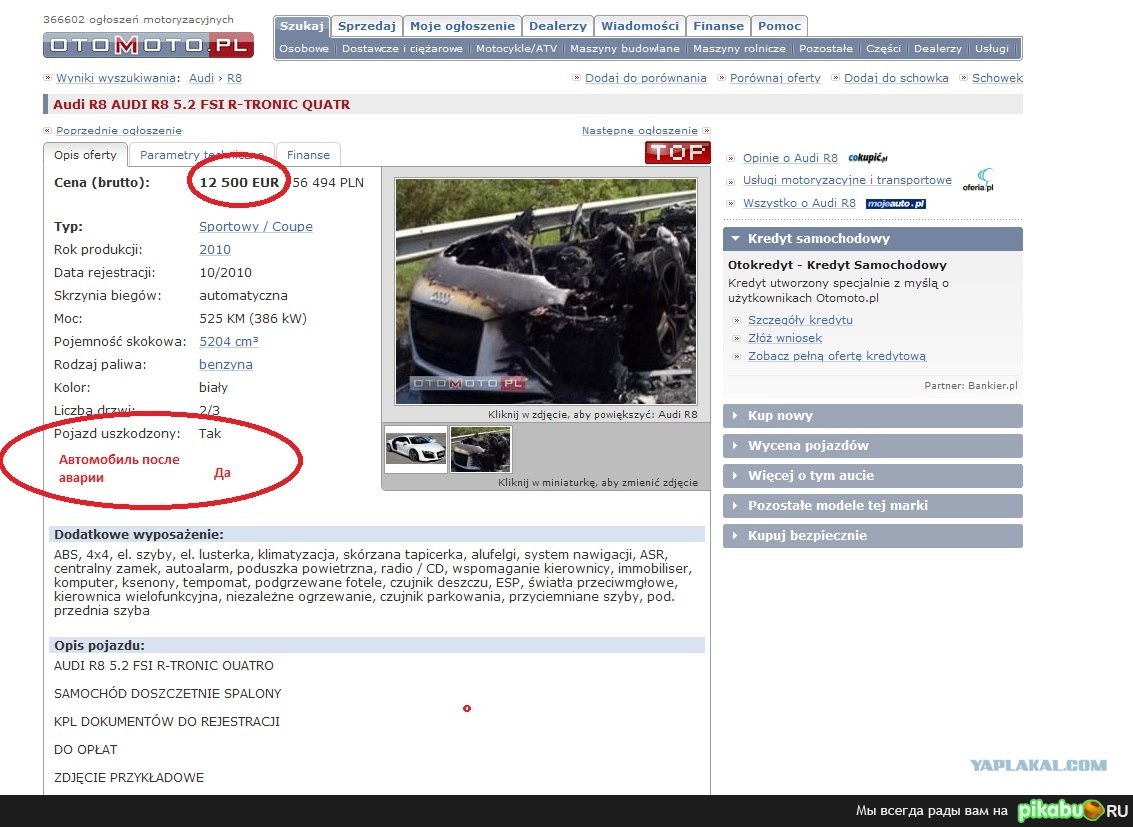Open the Motocykle/ATV category
Viewport: 1133px width, 827px height.
pyautogui.click(x=516, y=48)
